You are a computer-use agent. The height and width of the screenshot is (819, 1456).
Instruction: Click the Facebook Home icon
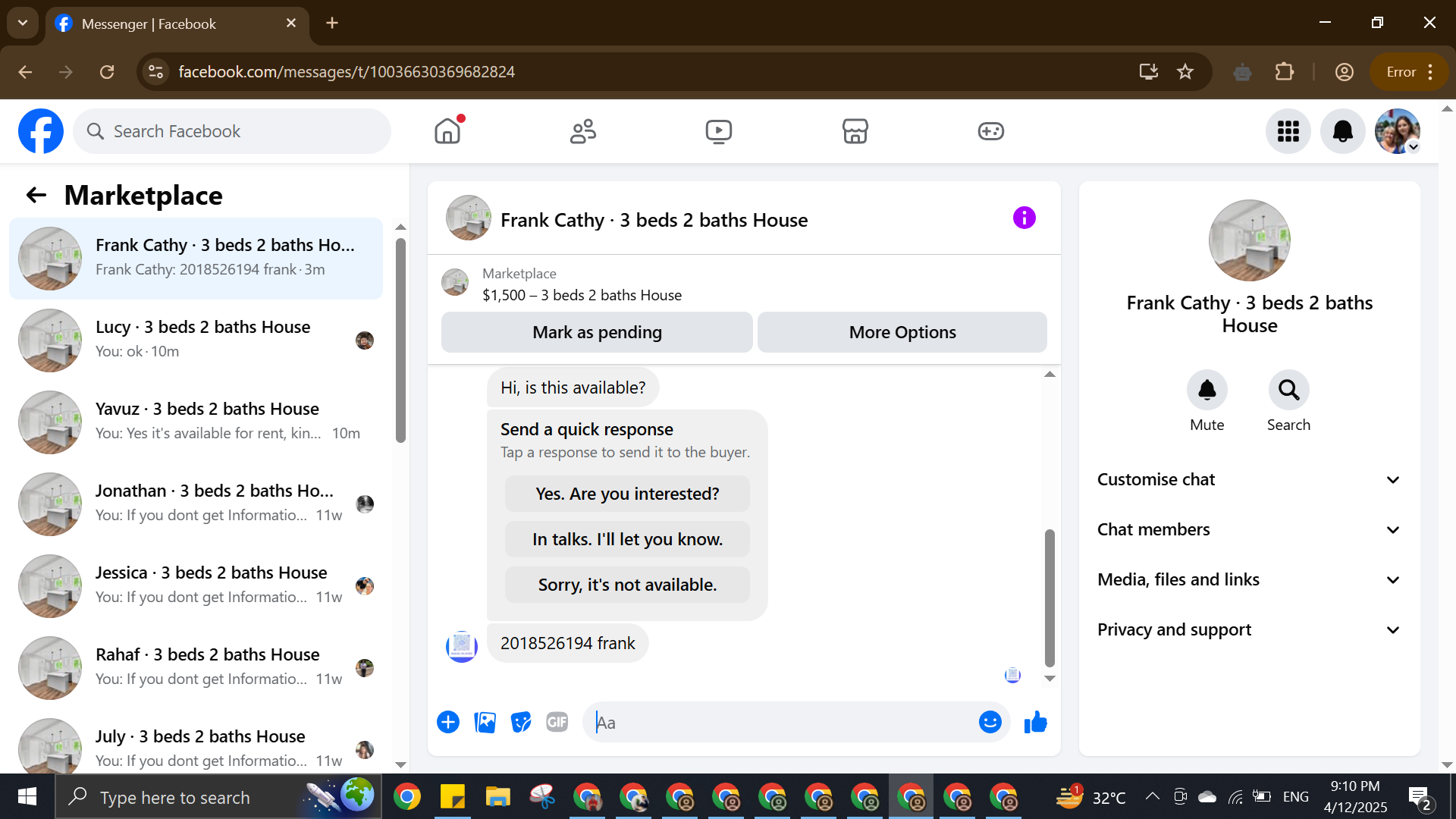447,131
